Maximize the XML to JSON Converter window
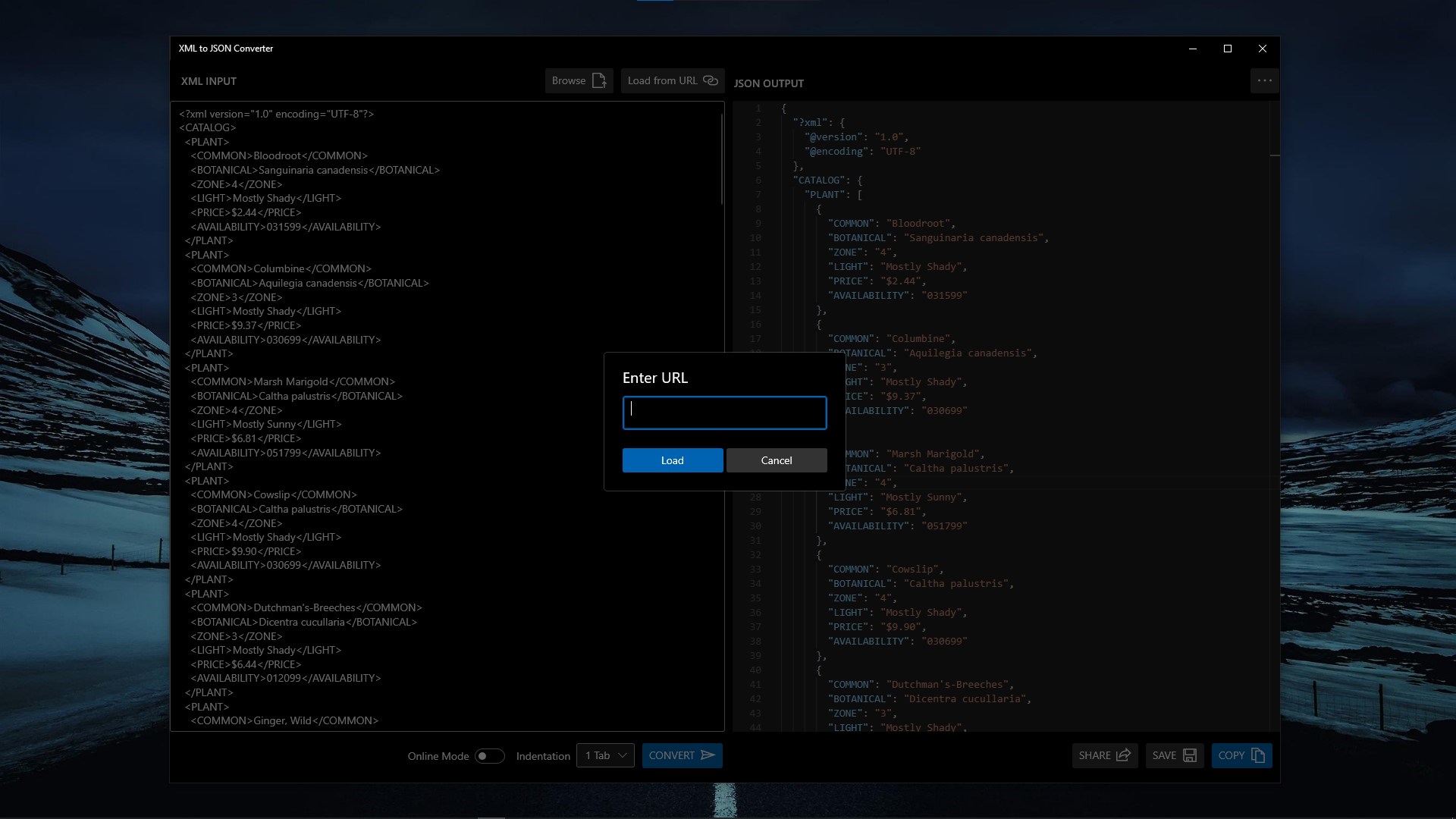This screenshot has width=1456, height=819. (1227, 49)
